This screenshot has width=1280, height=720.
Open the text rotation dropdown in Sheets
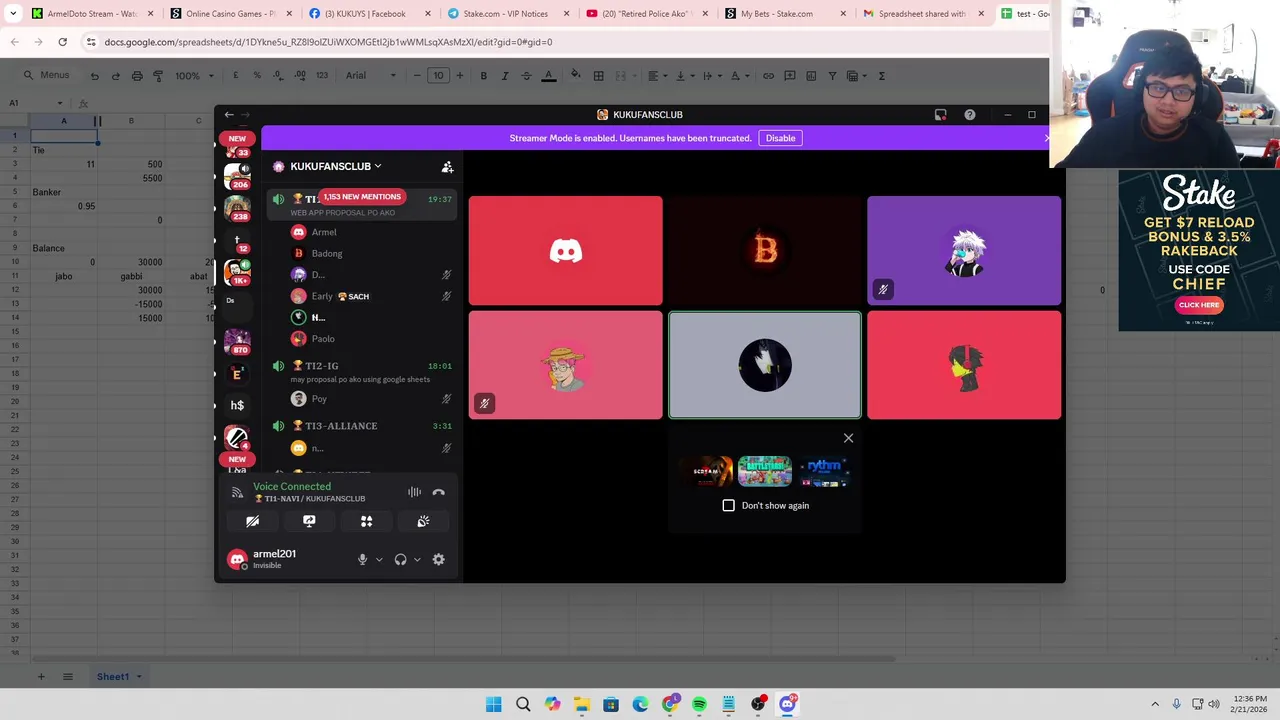(x=738, y=76)
